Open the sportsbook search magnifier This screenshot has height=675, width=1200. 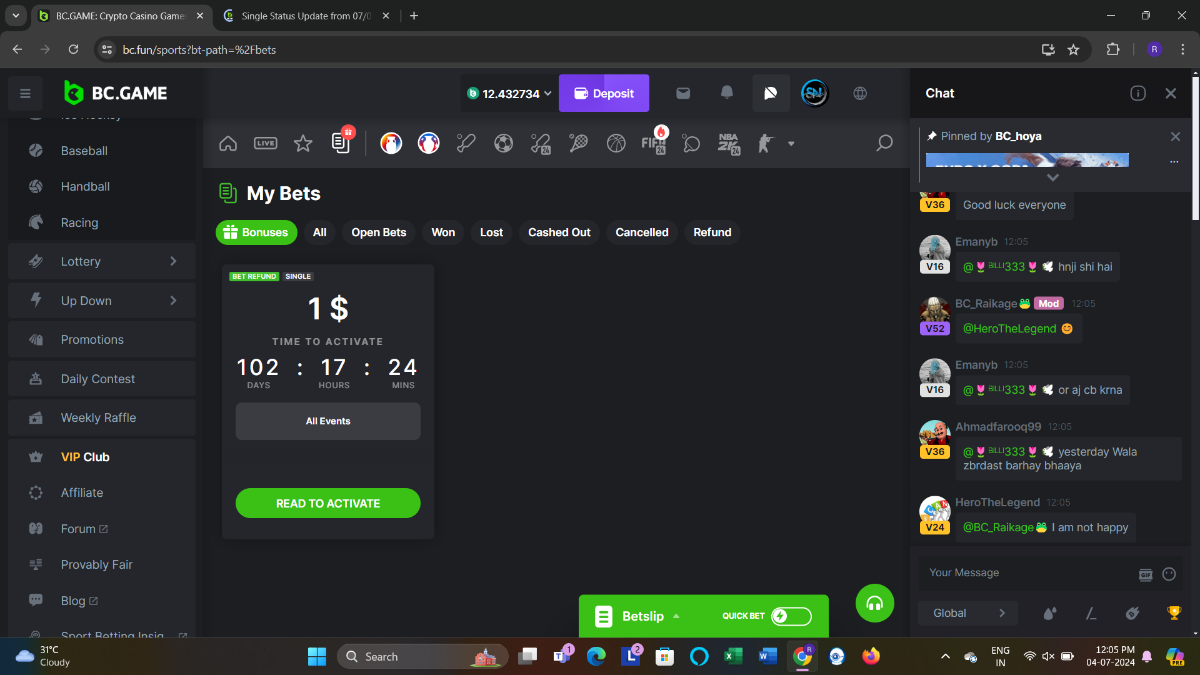click(x=884, y=143)
